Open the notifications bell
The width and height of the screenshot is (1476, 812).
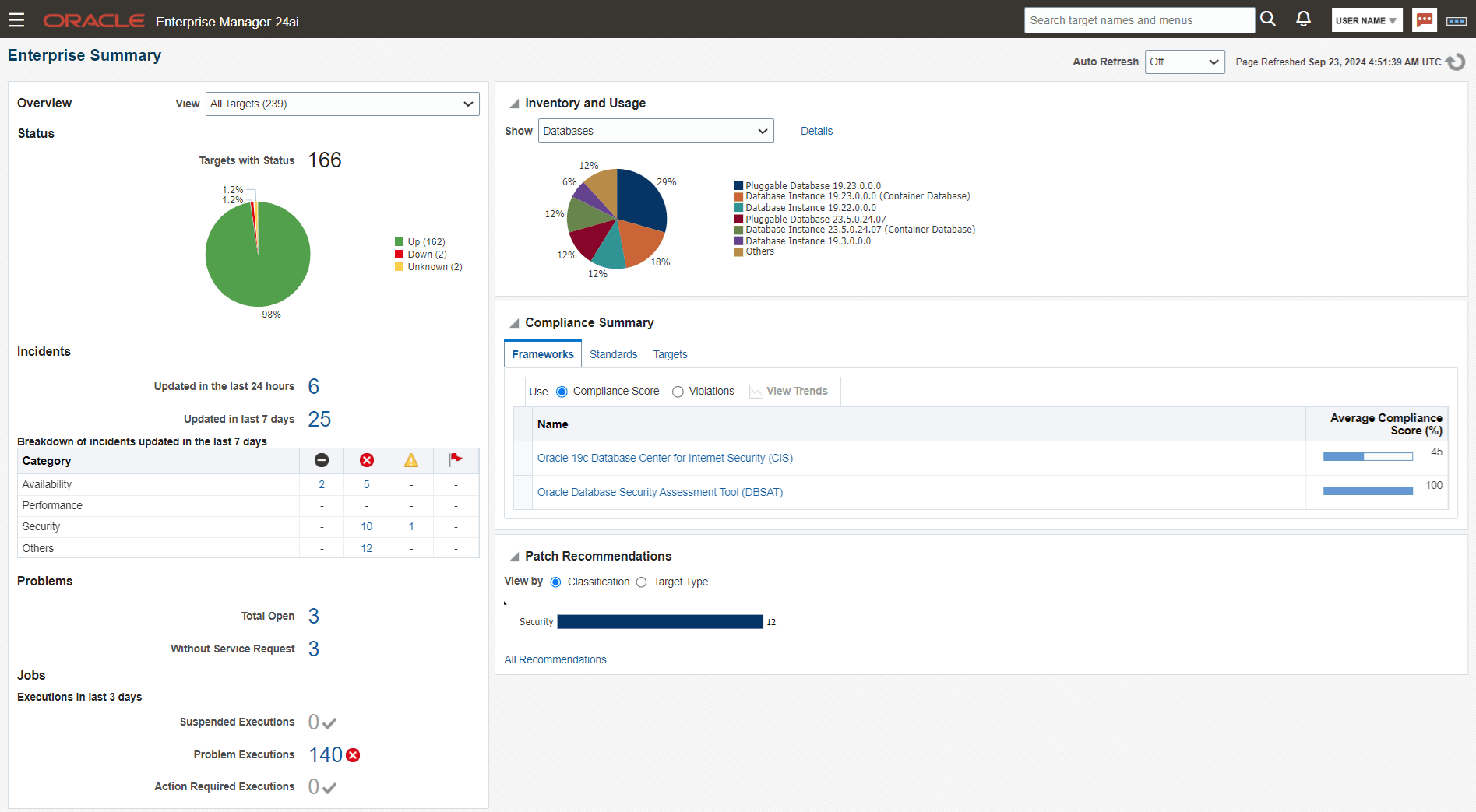click(1303, 19)
